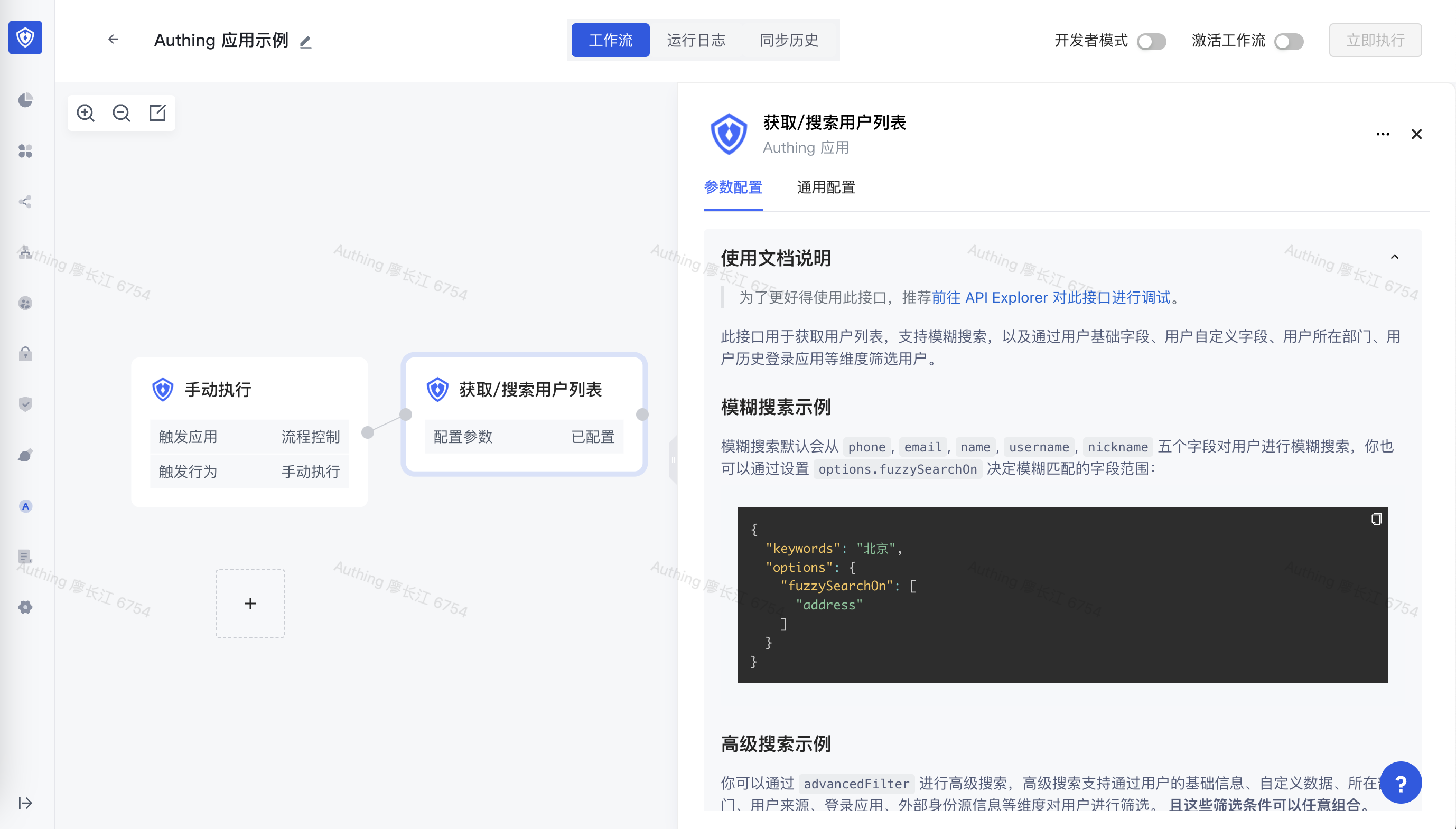Screen dimensions: 1456x829
Task: Open the share icon in the sidebar
Action: pos(25,202)
